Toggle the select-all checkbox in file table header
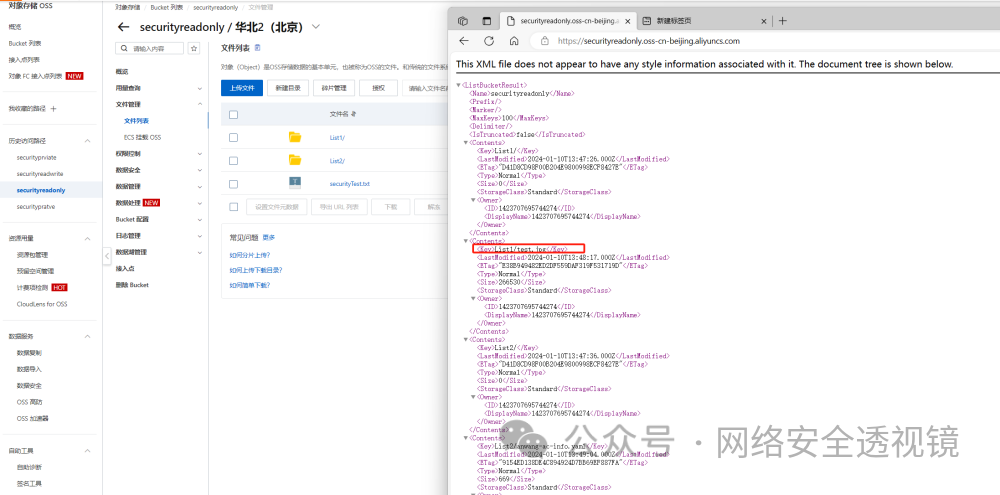 click(233, 115)
